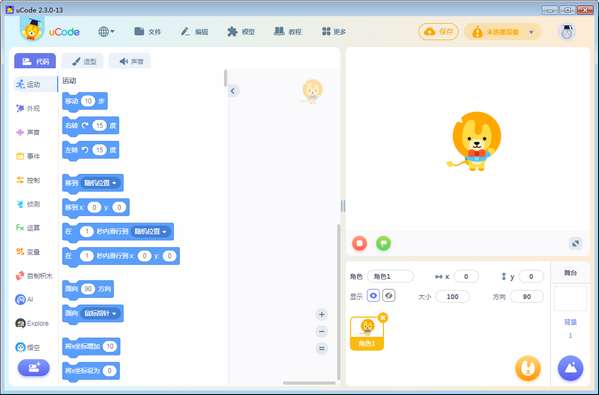Select the Variables block category
The image size is (599, 395).
tap(28, 252)
